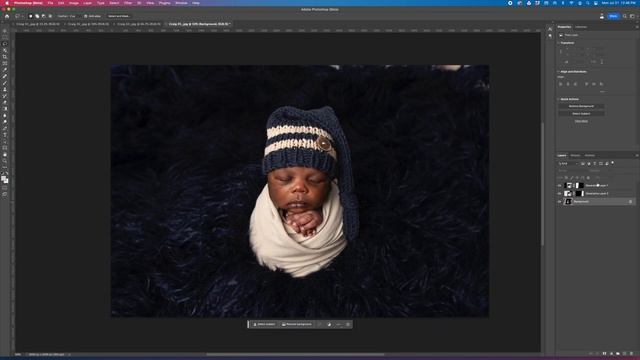Choose Intersect with selection mode icon
Image resolution: width=640 pixels, height=360 pixels.
(x=50, y=16)
